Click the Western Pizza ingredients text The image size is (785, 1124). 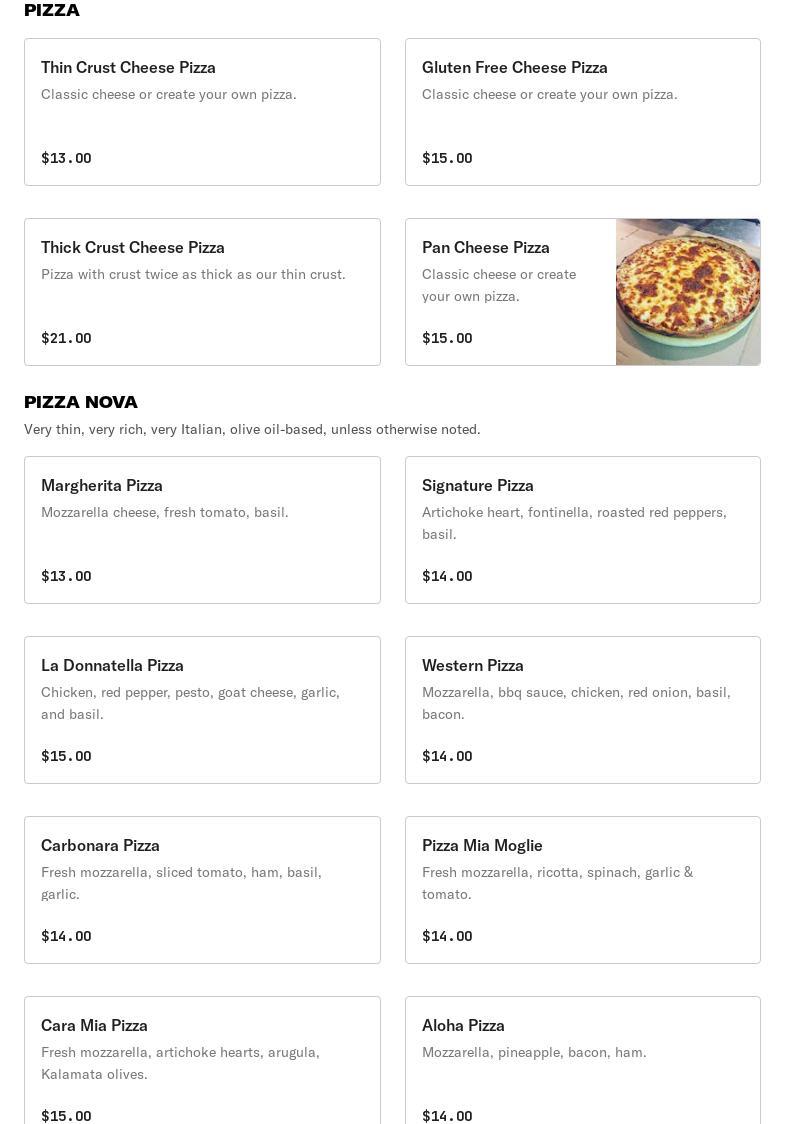(x=576, y=703)
